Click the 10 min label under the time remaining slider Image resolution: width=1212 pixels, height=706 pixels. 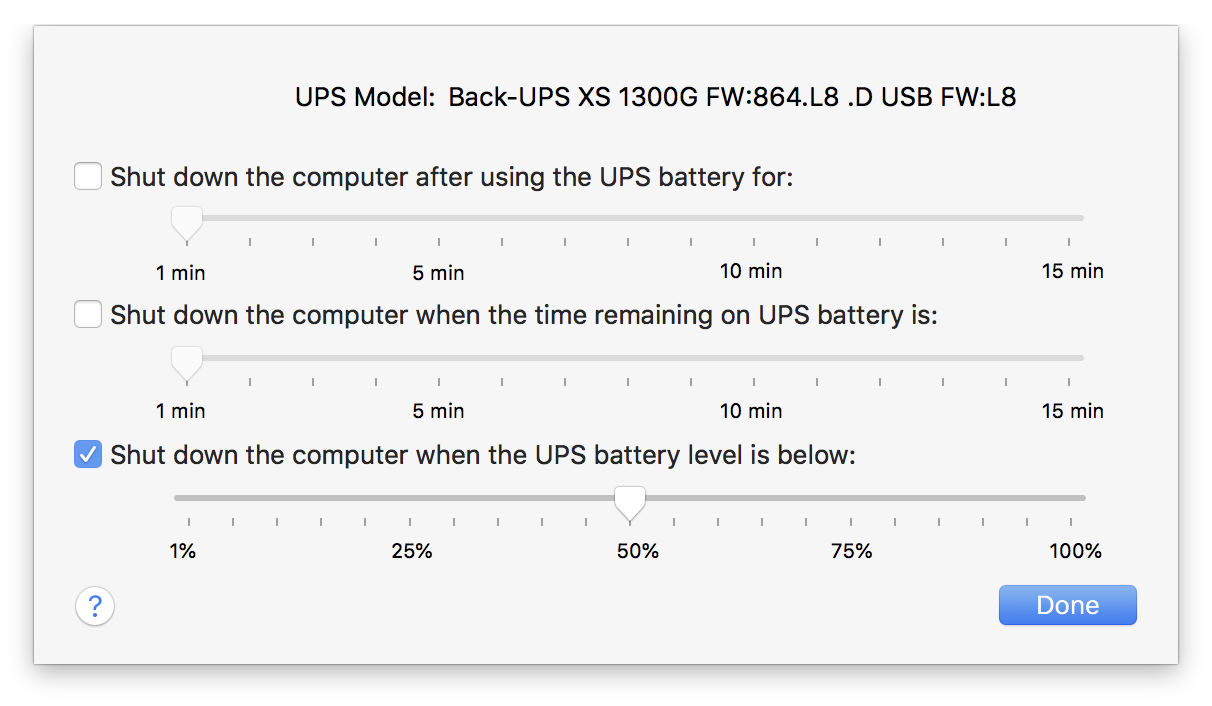pos(751,411)
